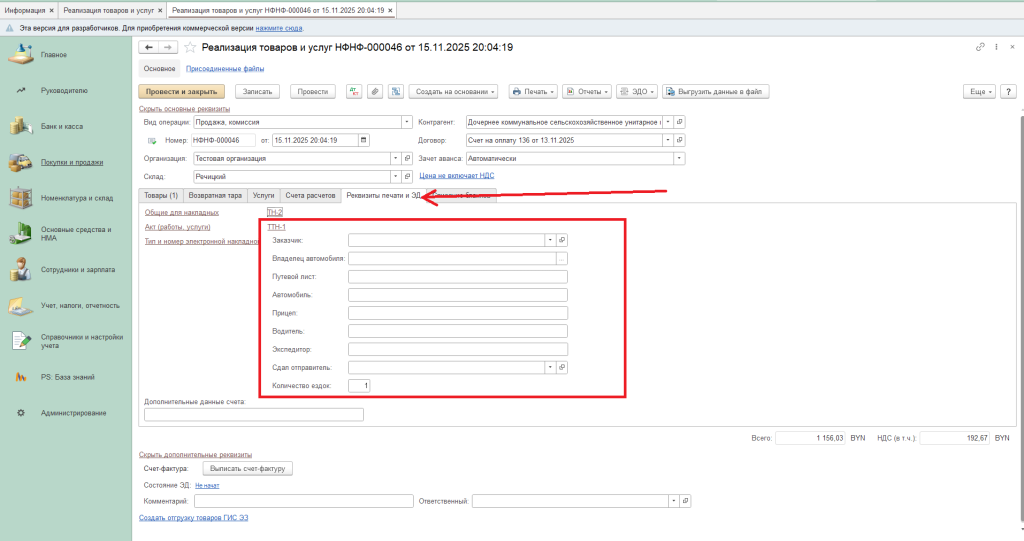The image size is (1024, 541).
Task: Click the Дт/Кт postings icon
Action: 354,91
